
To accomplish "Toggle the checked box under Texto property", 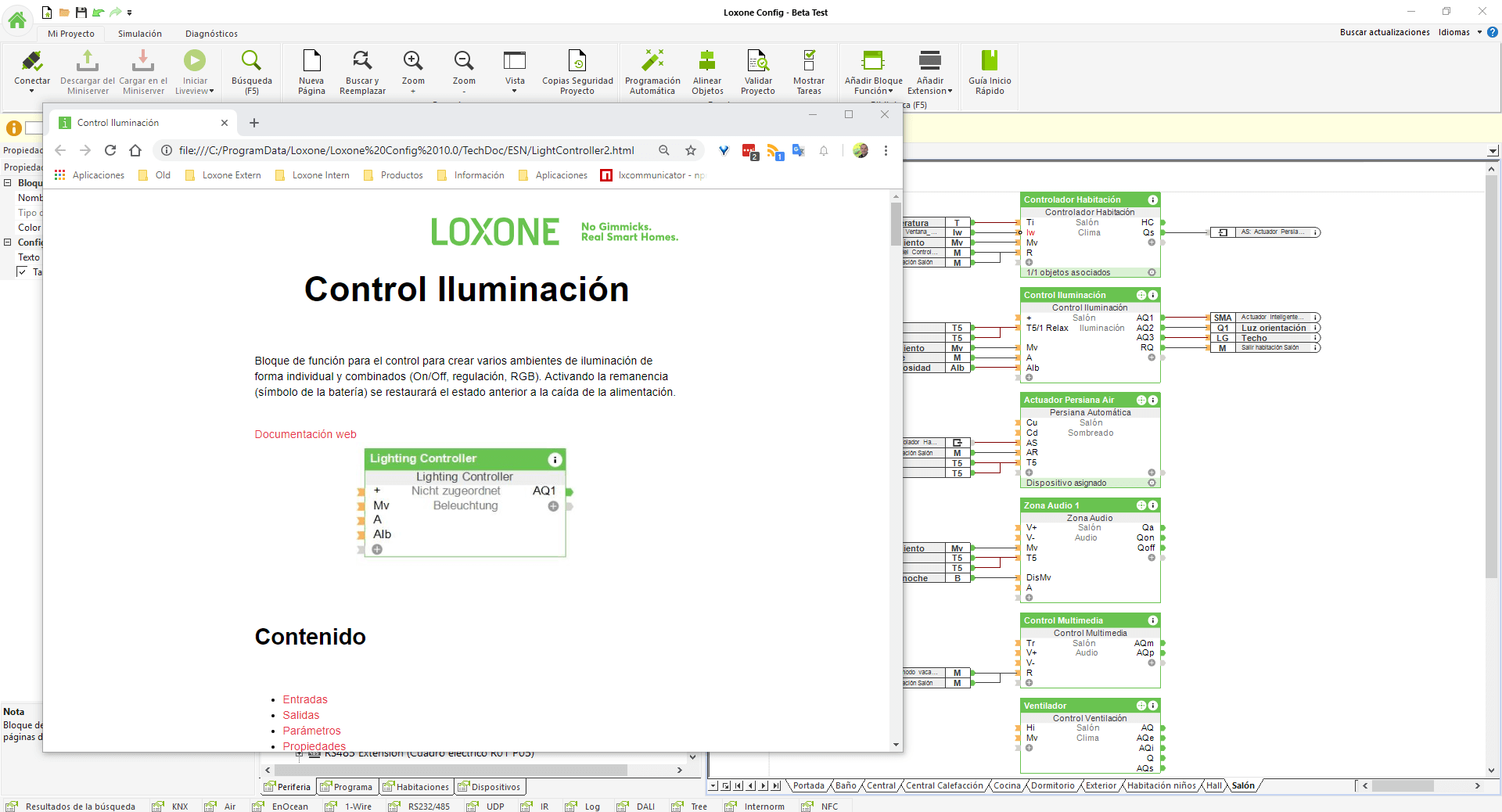I will [22, 272].
